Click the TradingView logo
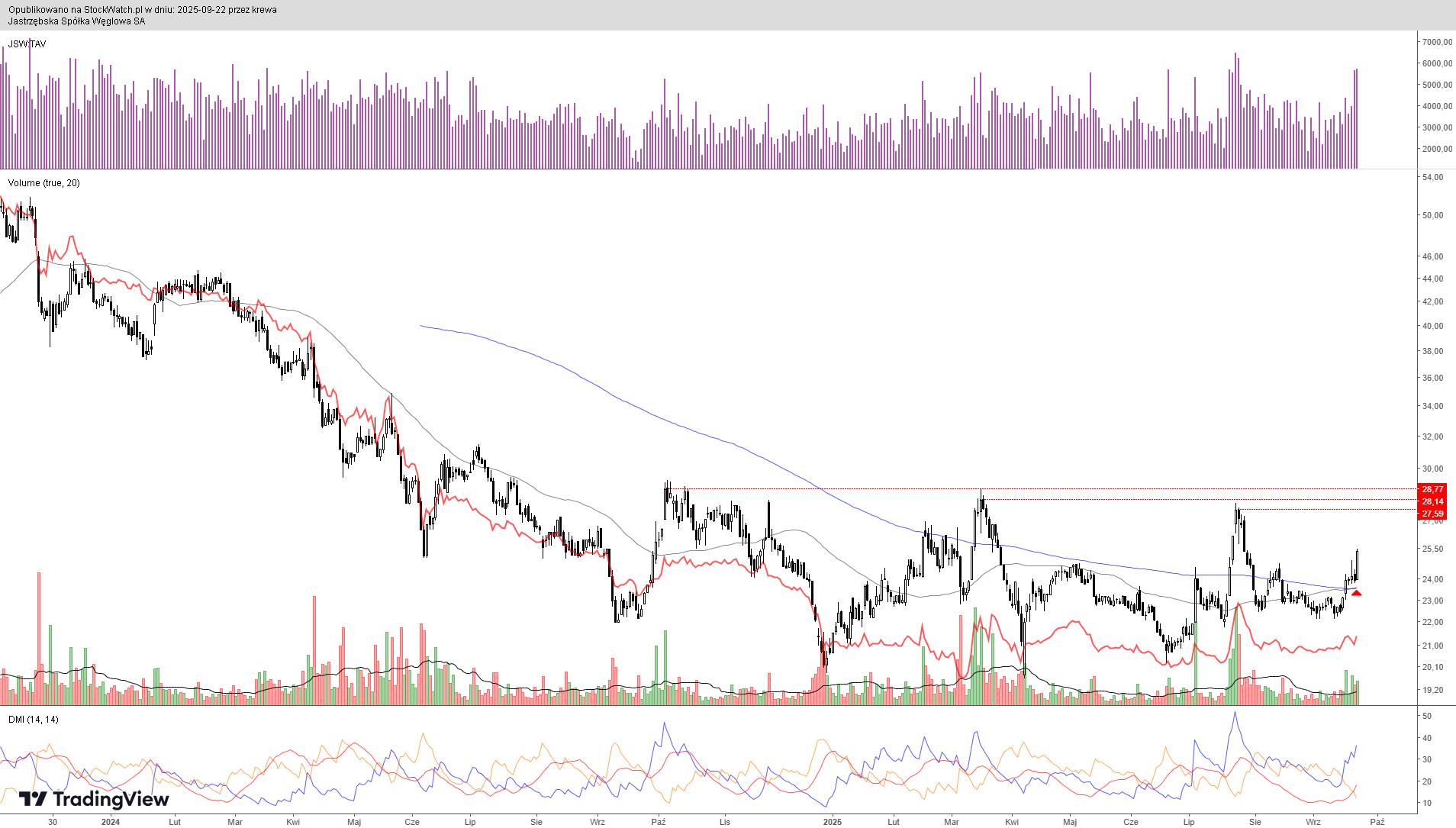 coord(93,799)
